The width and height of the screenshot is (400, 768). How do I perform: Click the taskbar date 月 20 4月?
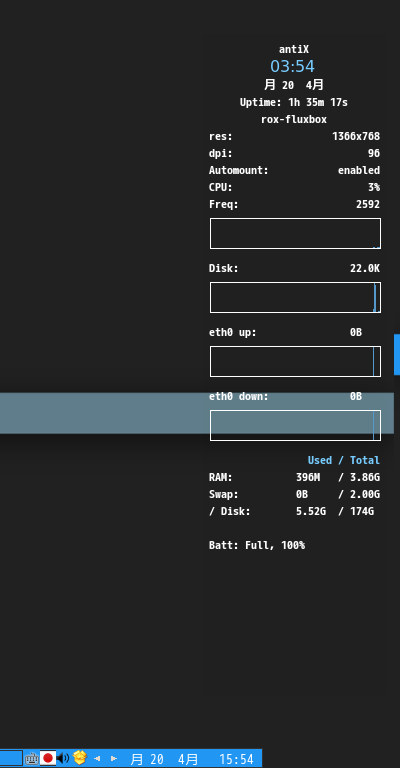pyautogui.click(x=164, y=759)
